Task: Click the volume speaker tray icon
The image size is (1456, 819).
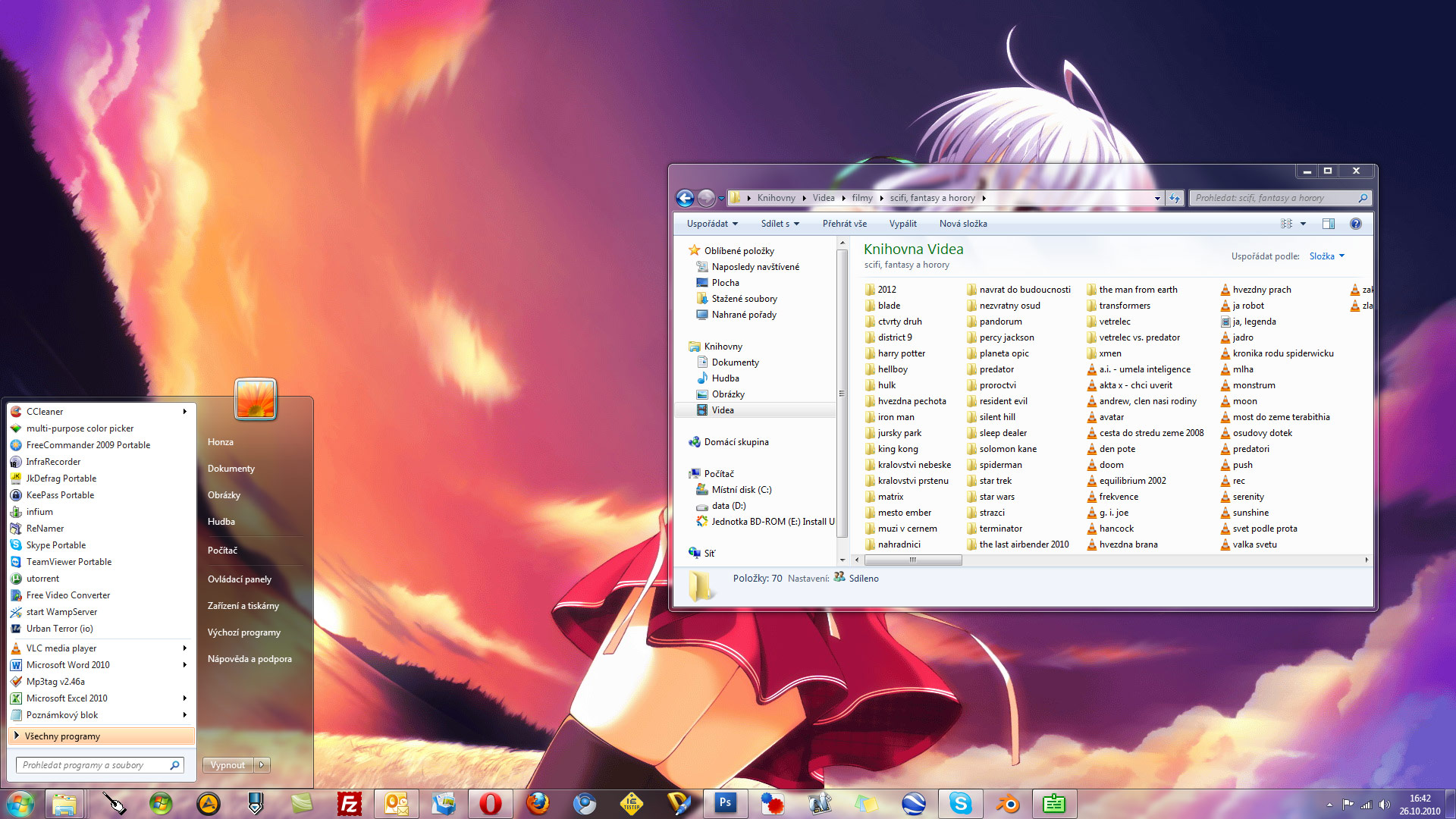Action: point(1385,805)
